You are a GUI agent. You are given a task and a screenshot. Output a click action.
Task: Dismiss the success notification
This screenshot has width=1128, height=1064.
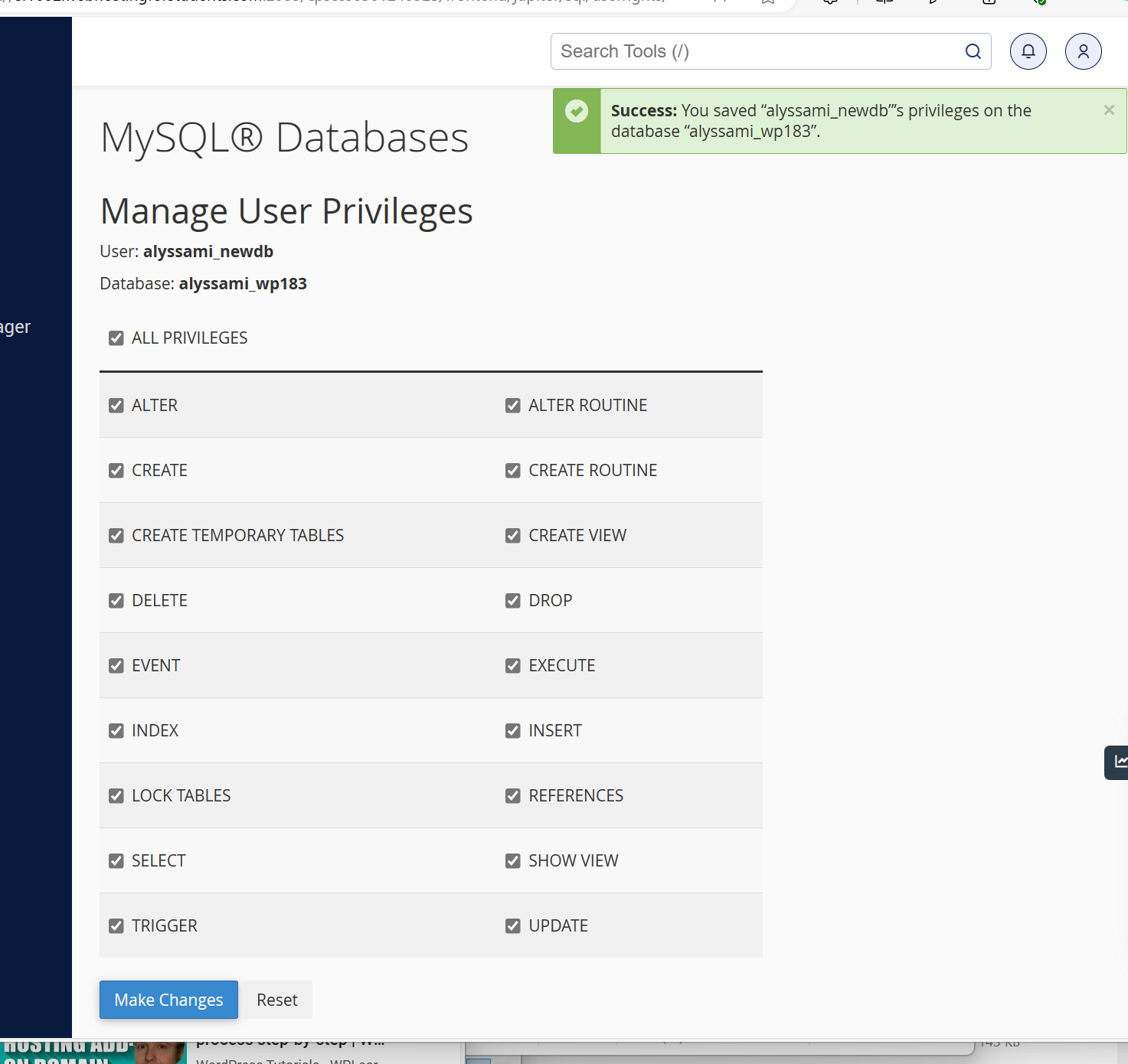(x=1108, y=110)
